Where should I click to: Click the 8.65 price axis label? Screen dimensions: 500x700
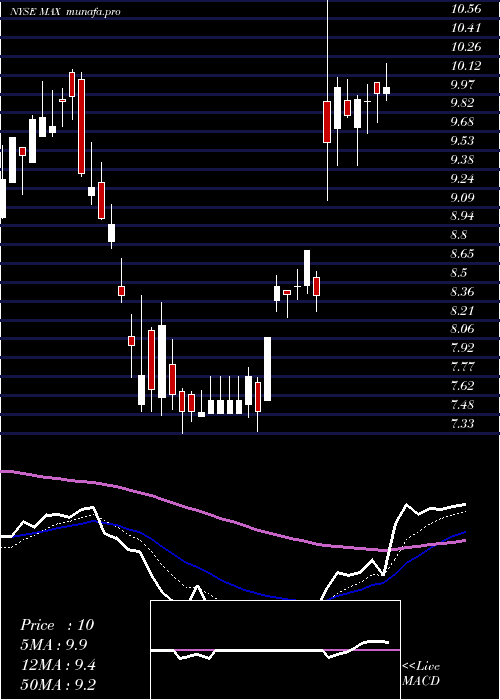tap(462, 254)
